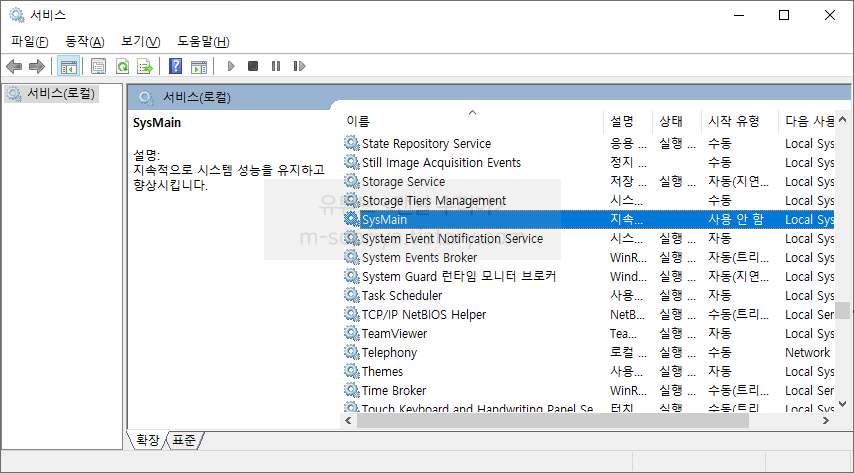Image resolution: width=854 pixels, height=473 pixels.
Task: Select the TCP/IP NetBIOS Helper name
Action: pyautogui.click(x=424, y=314)
